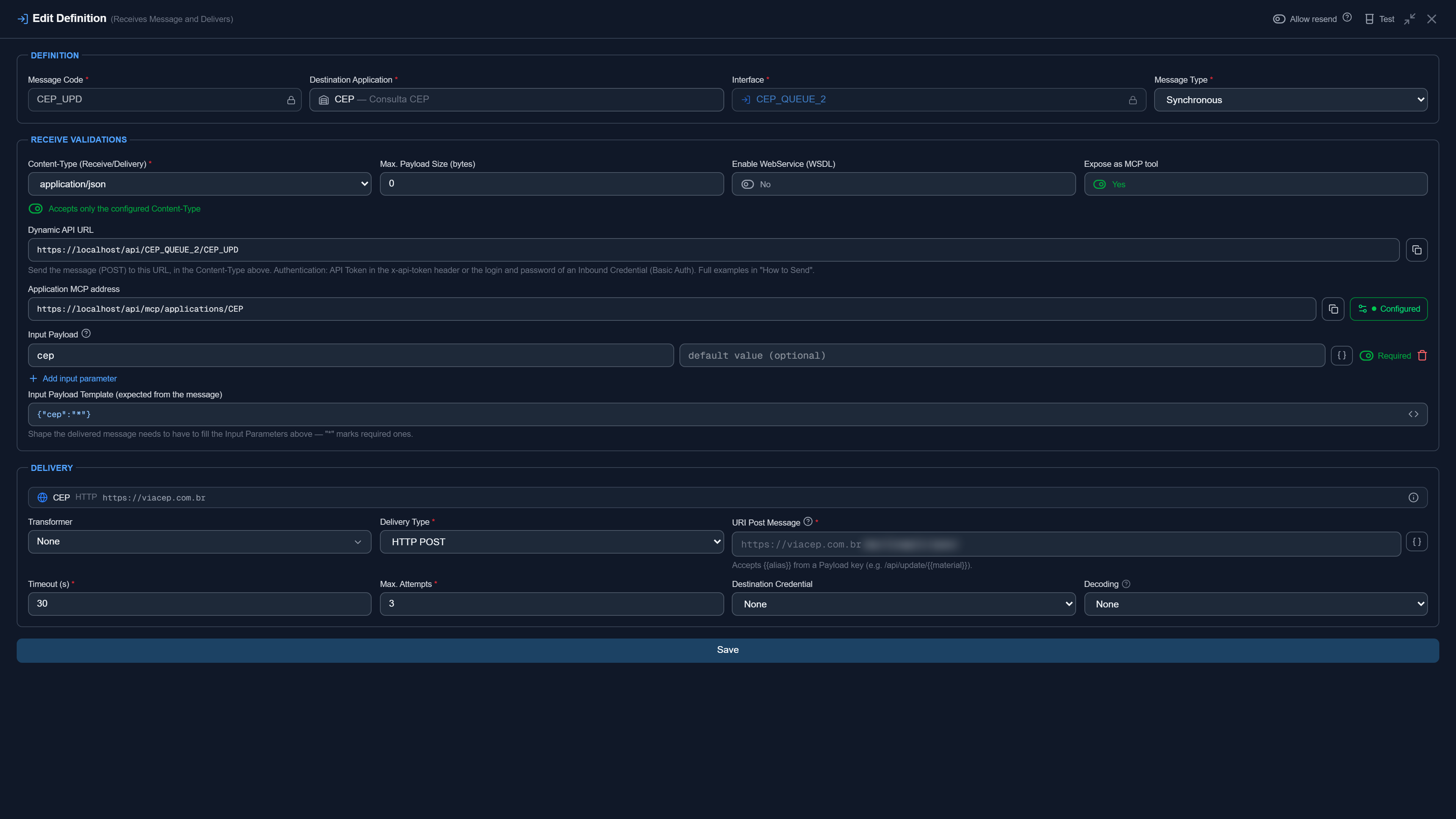The height and width of the screenshot is (819, 1456).
Task: Click the Max. Attempts field
Action: (552, 604)
